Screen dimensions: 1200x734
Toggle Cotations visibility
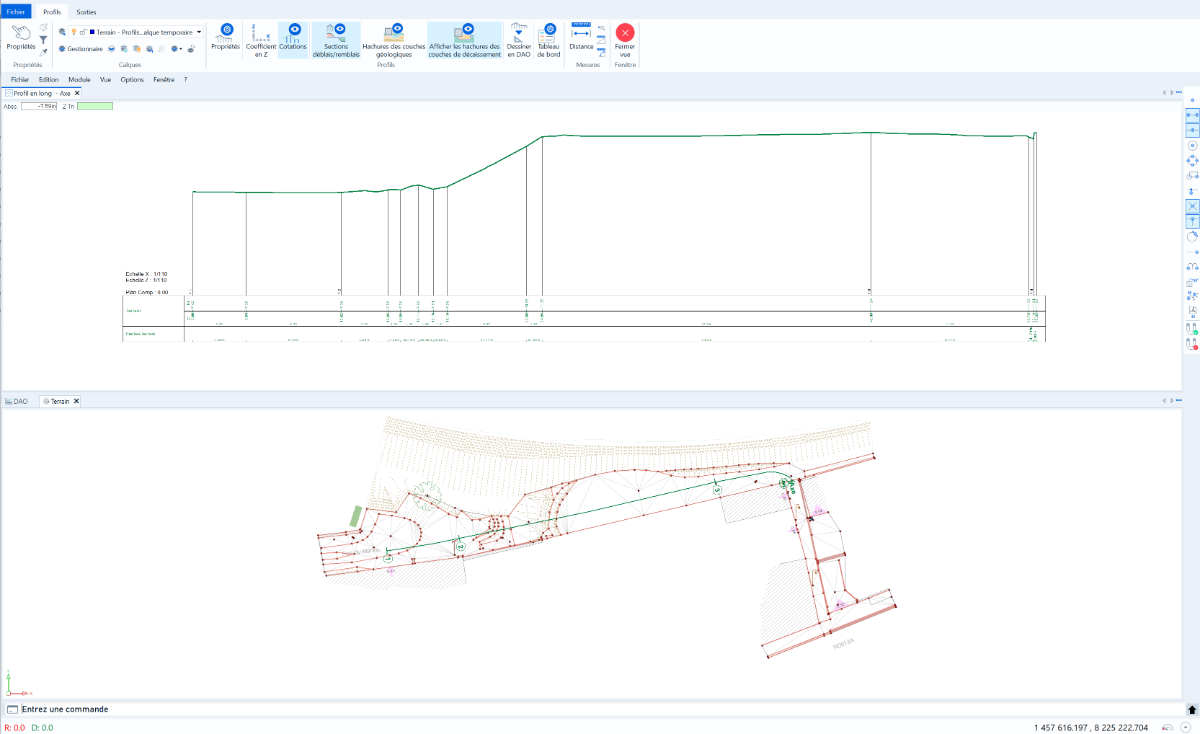pyautogui.click(x=293, y=40)
